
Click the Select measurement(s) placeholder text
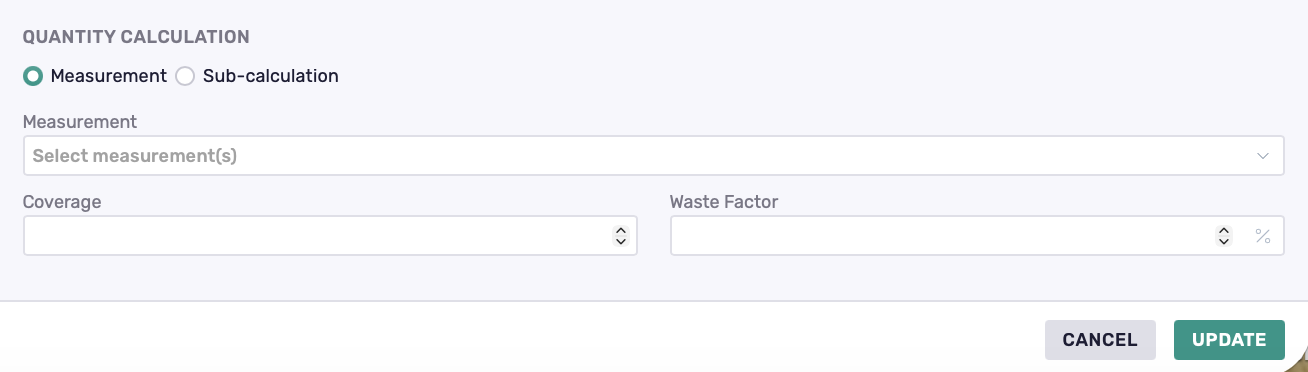[x=135, y=156]
